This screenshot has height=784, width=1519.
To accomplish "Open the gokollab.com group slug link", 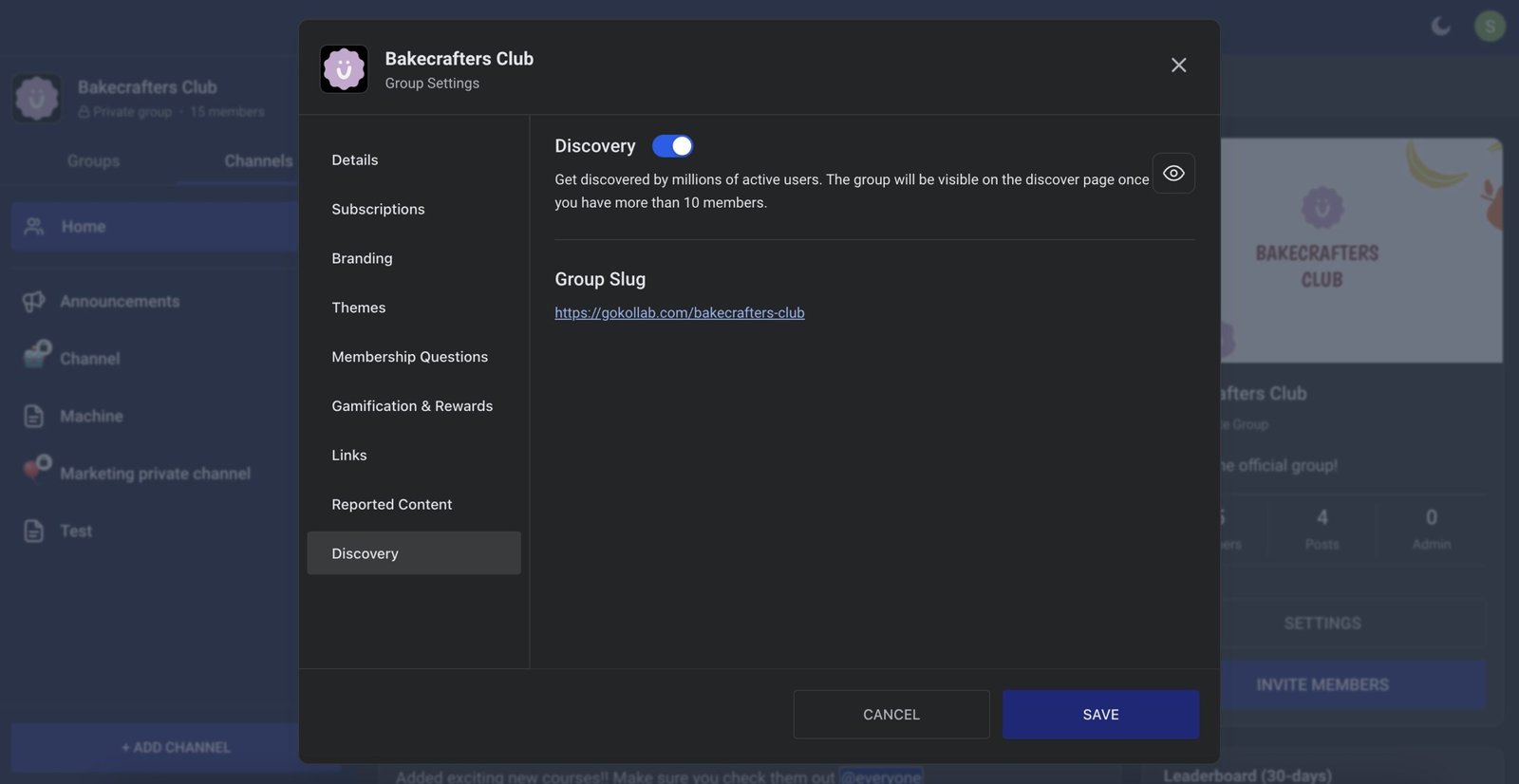I will point(680,313).
